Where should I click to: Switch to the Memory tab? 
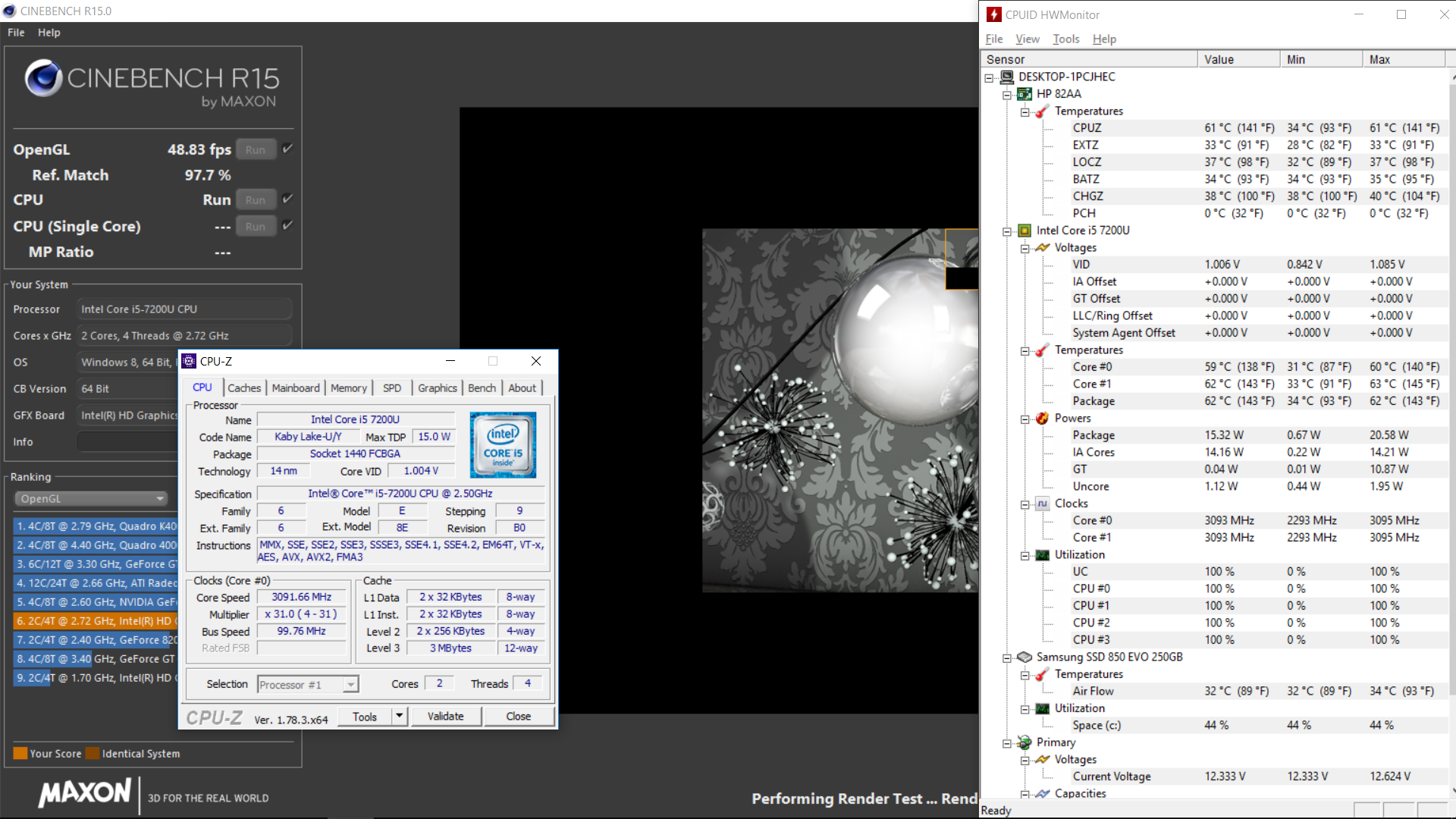coord(349,388)
